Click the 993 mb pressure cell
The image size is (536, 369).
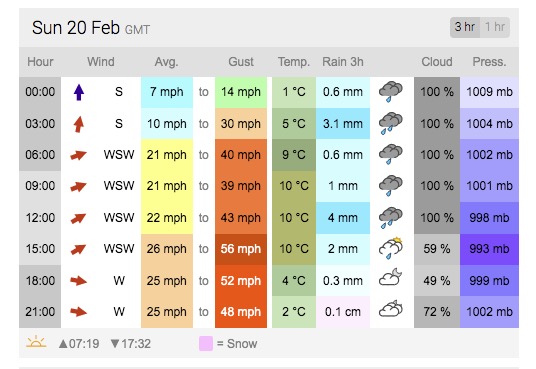[489, 249]
